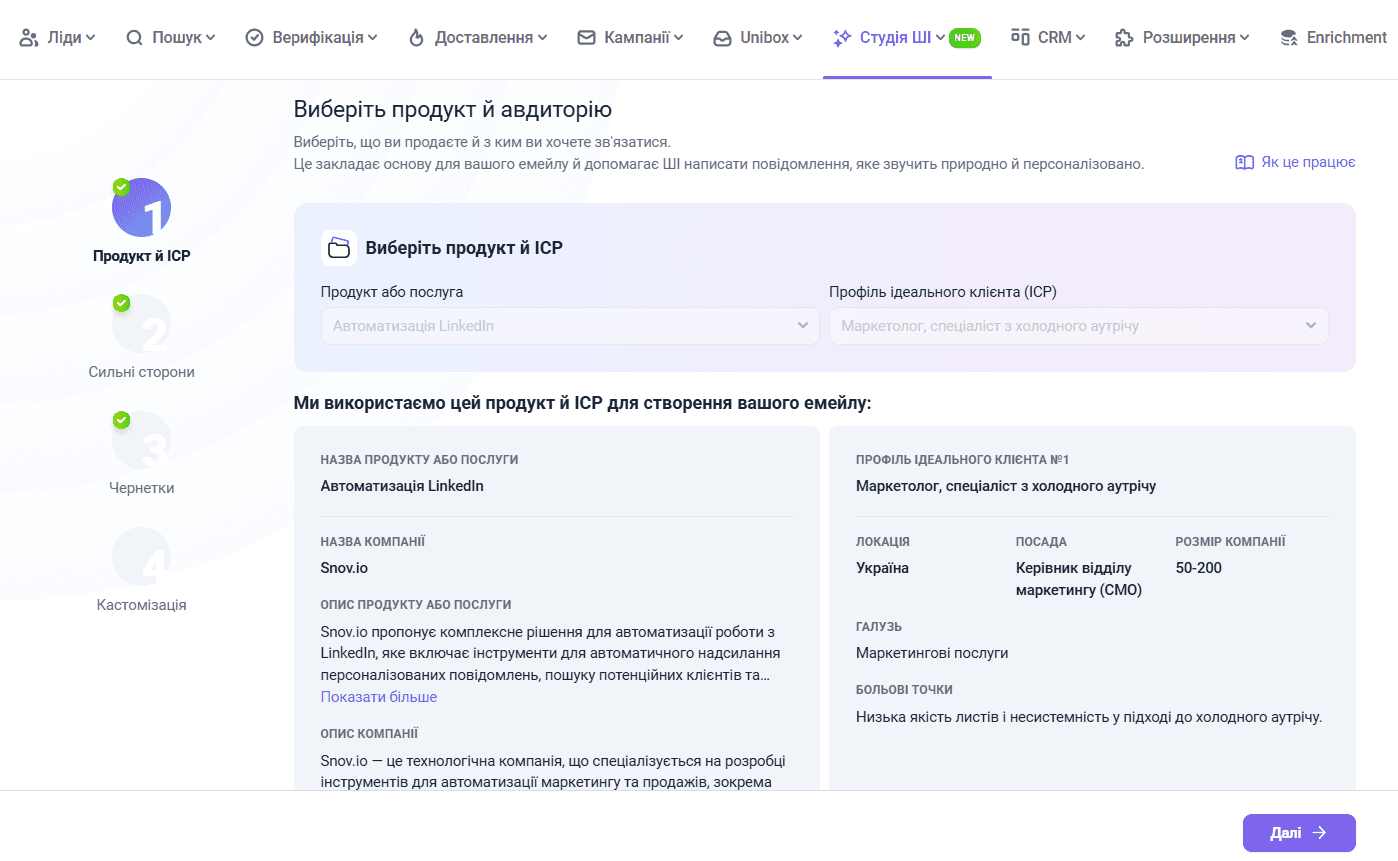The width and height of the screenshot is (1398, 861).
Task: Click the Розширення puzzle icon
Action: (1124, 38)
